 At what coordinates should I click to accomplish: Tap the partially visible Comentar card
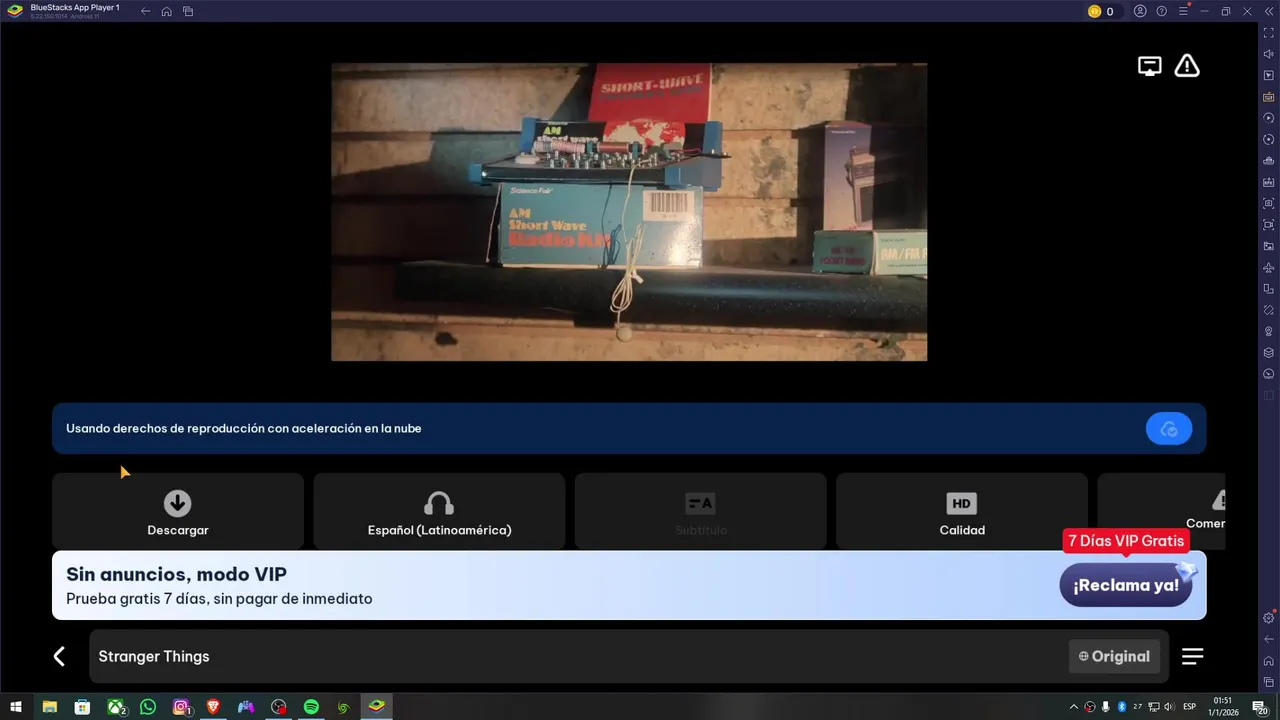1161,511
